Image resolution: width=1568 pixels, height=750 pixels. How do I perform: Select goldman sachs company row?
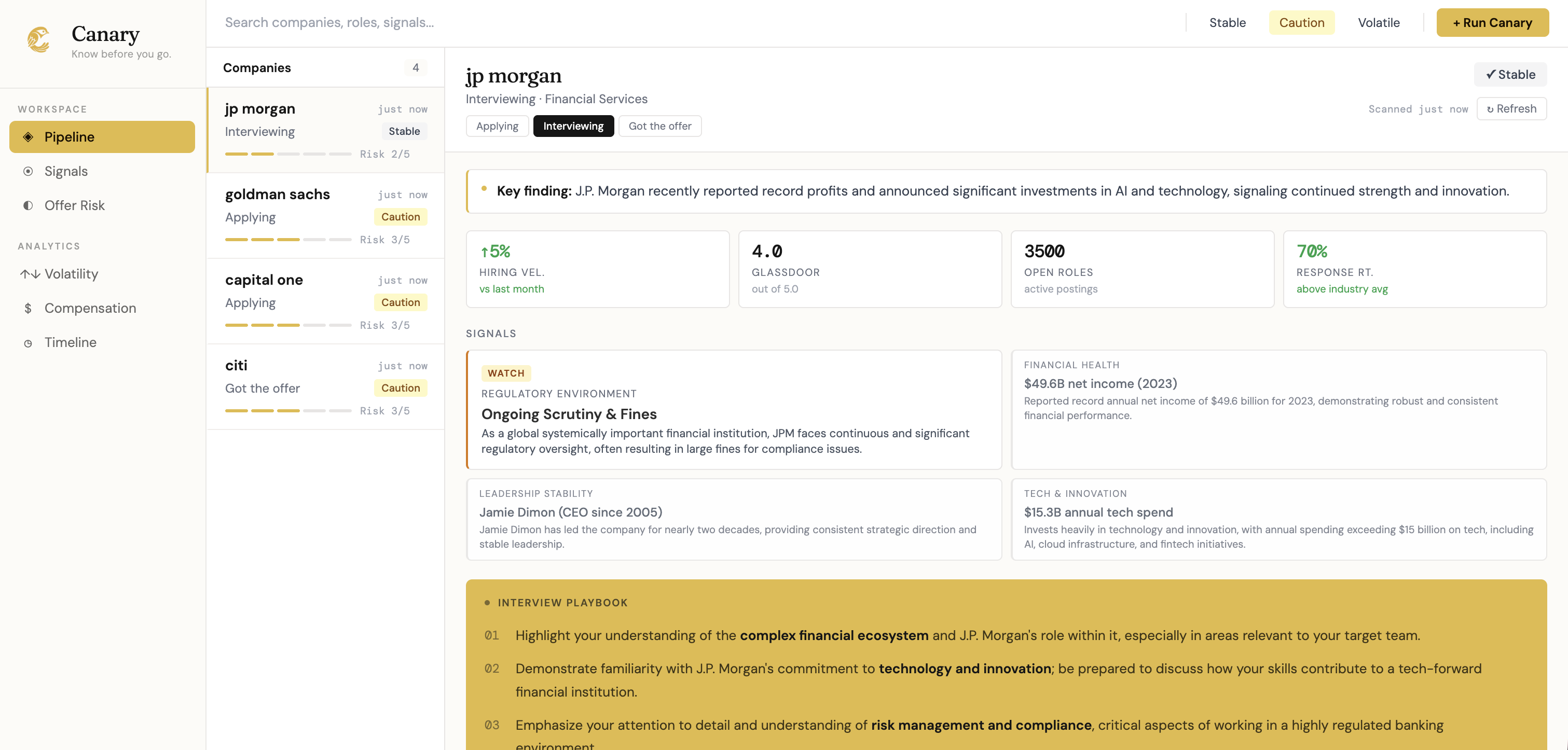[x=326, y=216]
